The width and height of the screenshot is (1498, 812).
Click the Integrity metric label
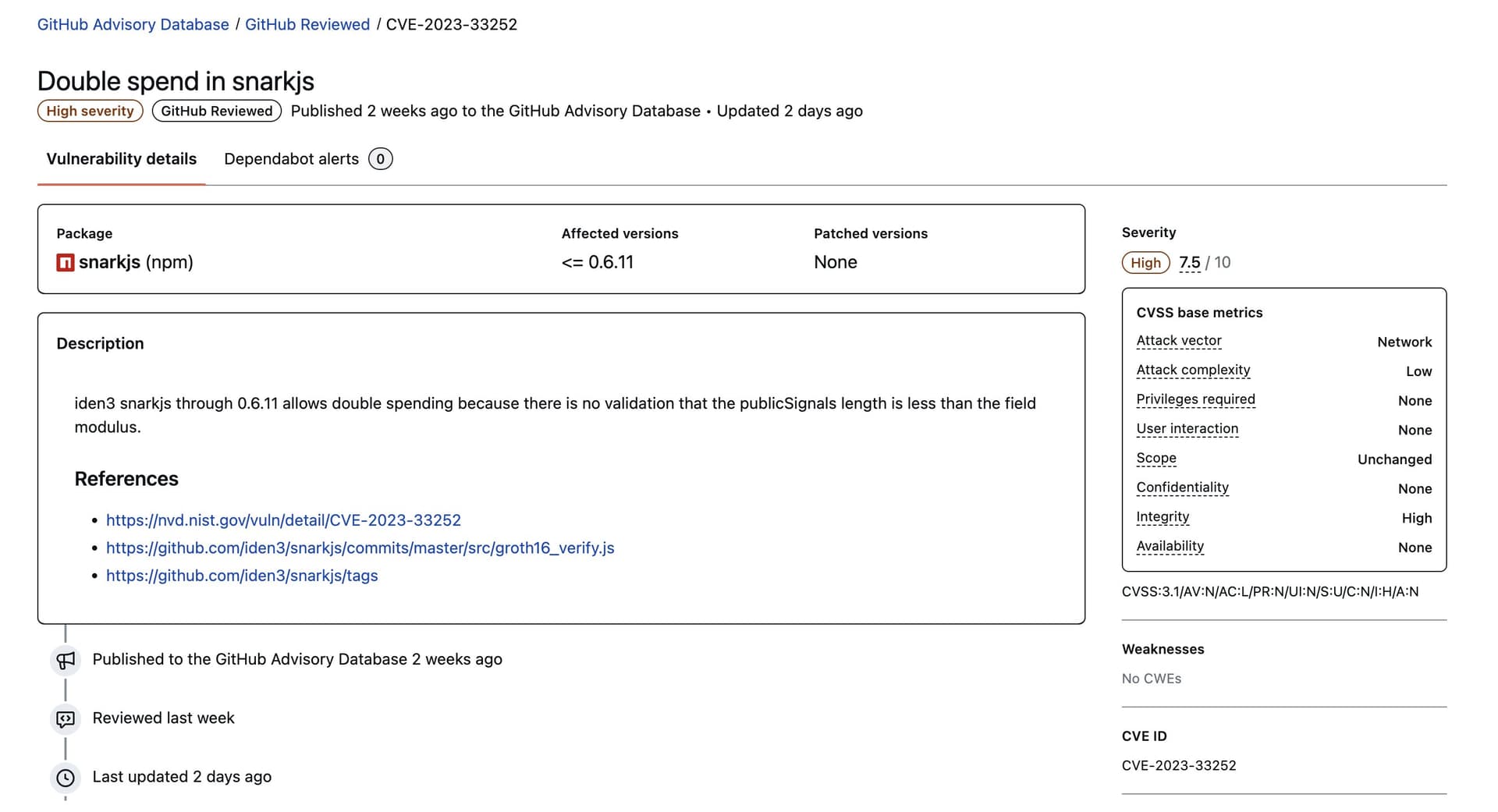pos(1163,517)
